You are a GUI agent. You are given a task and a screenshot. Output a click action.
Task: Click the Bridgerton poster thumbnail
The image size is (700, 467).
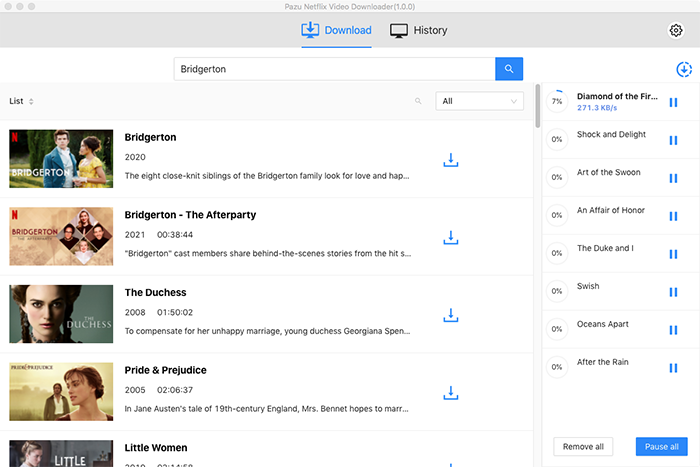pos(61,158)
